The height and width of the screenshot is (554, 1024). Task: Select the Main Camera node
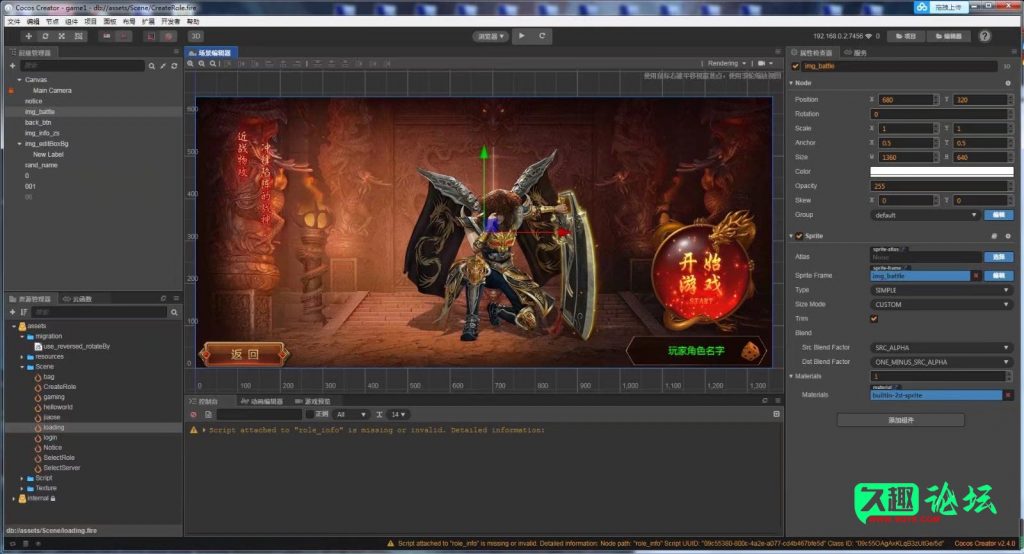coord(52,91)
